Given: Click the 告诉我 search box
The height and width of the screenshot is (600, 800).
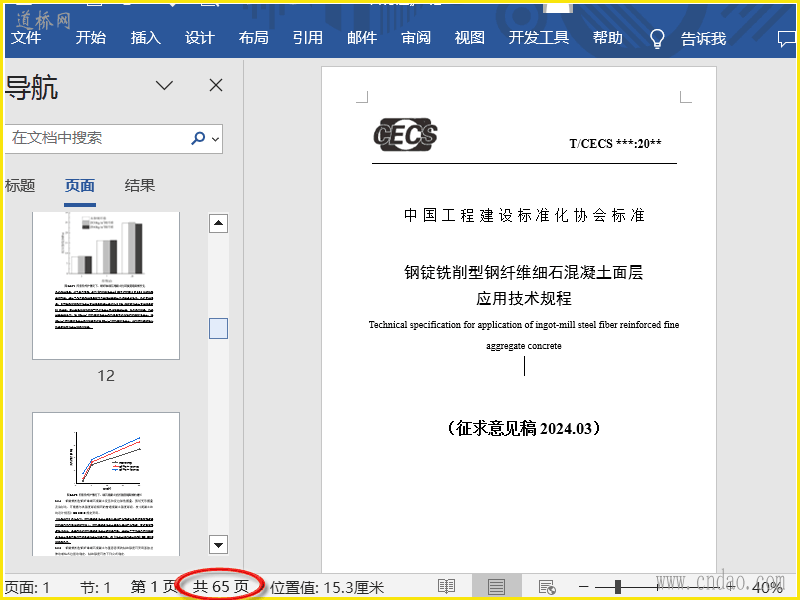Looking at the screenshot, I should pos(703,38).
